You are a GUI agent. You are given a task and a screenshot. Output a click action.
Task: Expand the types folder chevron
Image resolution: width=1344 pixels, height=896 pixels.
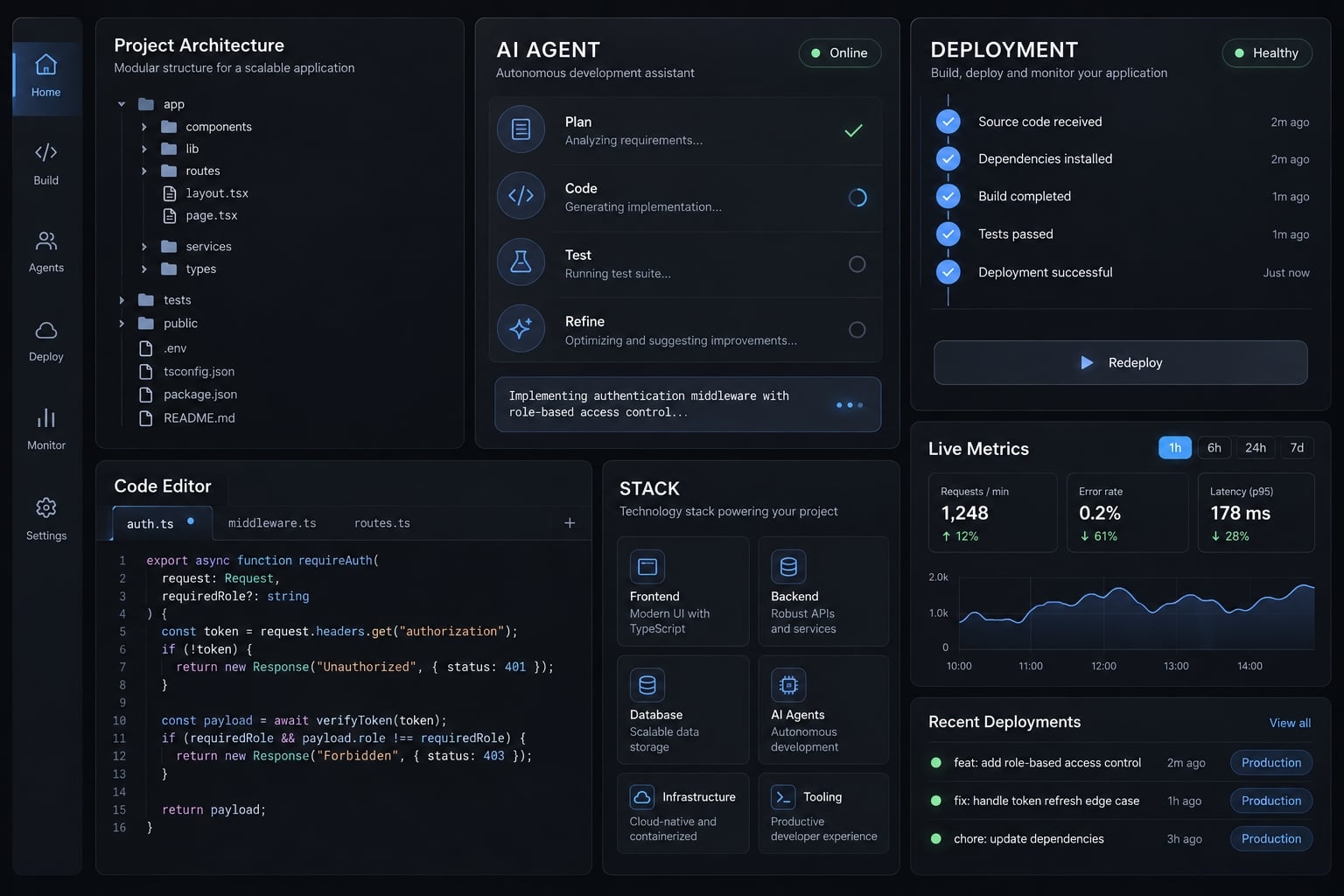pyautogui.click(x=144, y=269)
